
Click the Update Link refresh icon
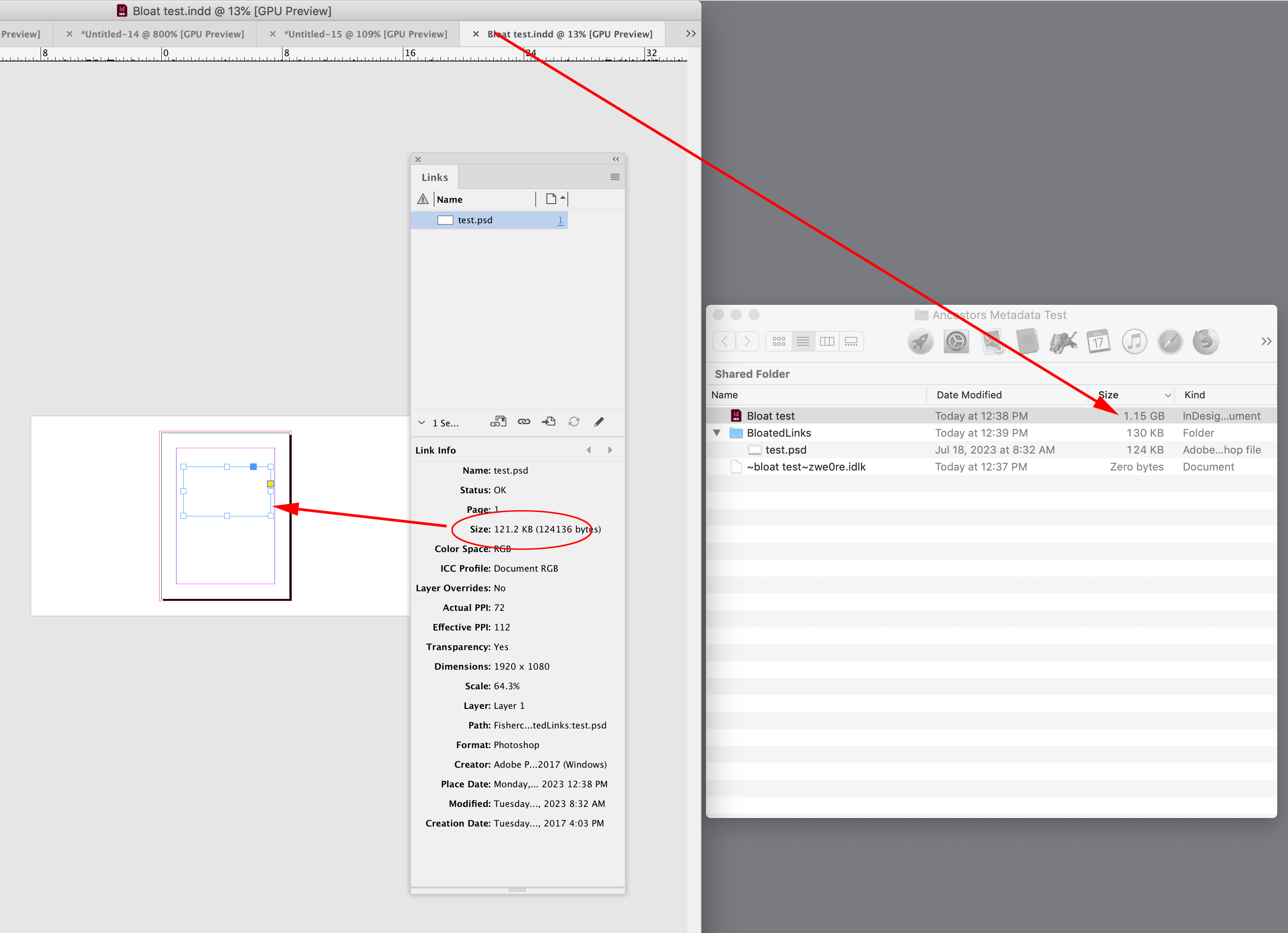(574, 422)
